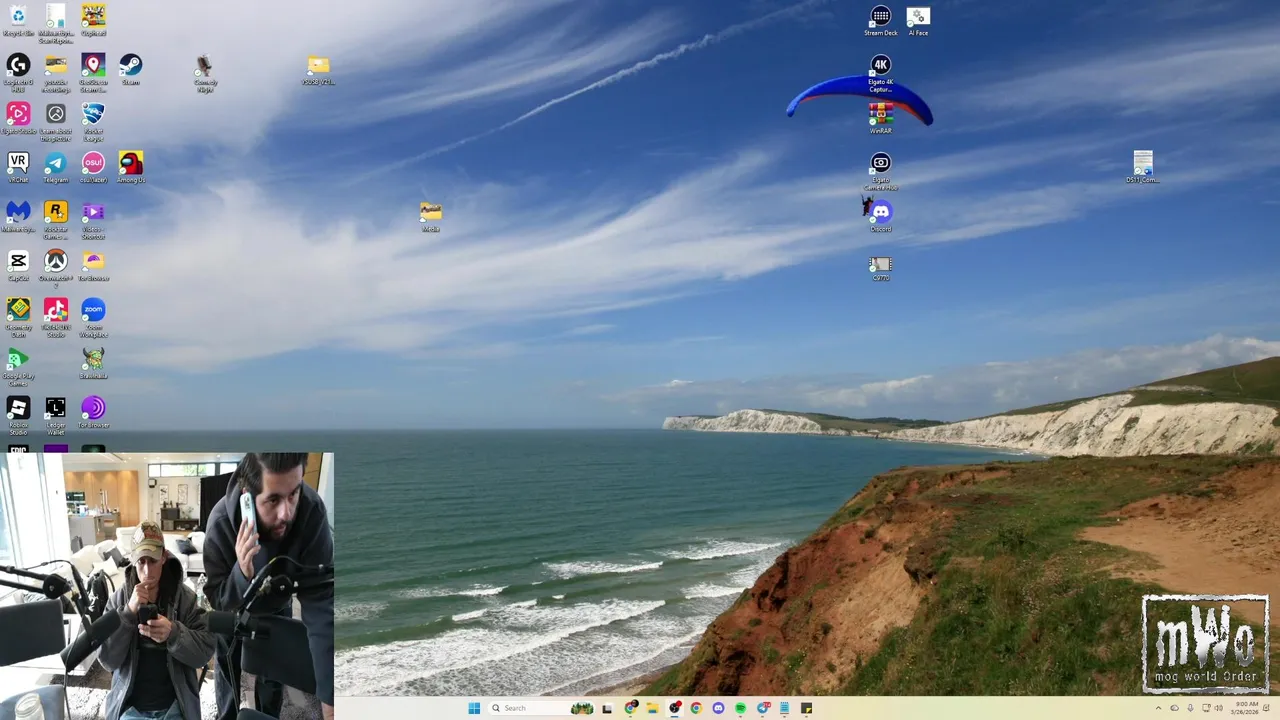The width and height of the screenshot is (1280, 720).
Task: Open the yoshster recordings folder on desktop
Action: [x=56, y=72]
